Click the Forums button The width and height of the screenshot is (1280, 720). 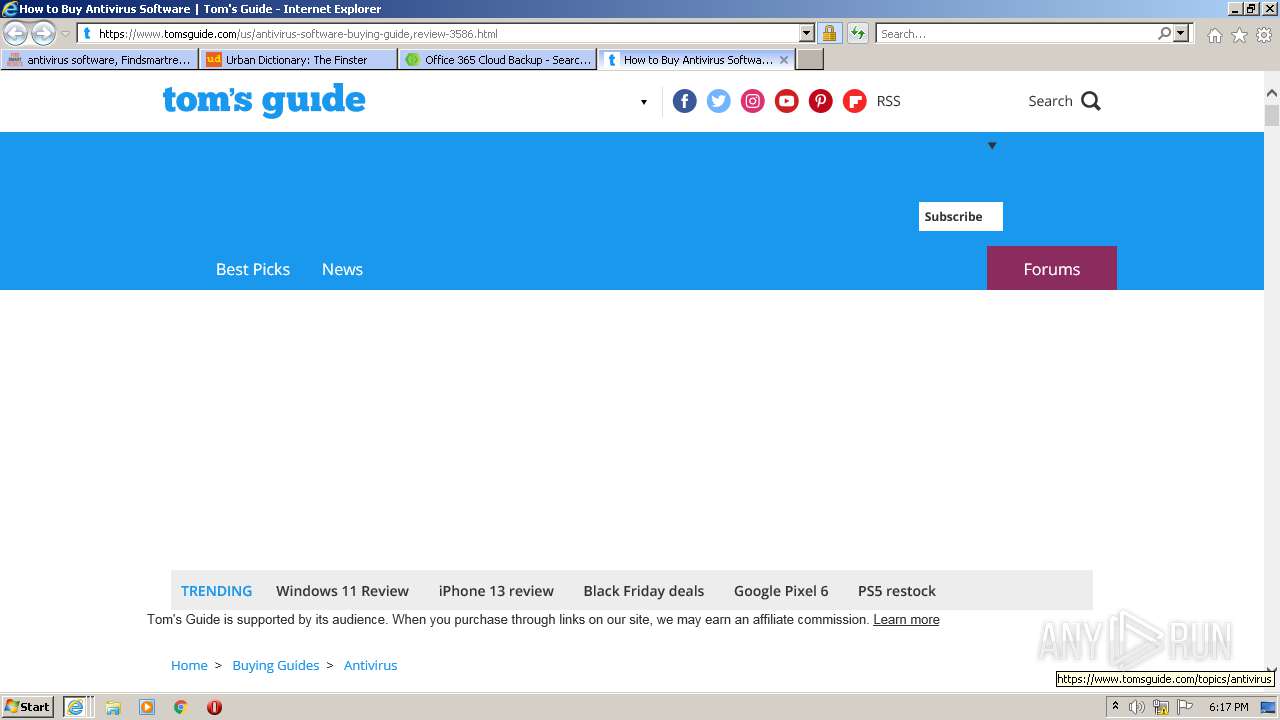pos(1052,268)
